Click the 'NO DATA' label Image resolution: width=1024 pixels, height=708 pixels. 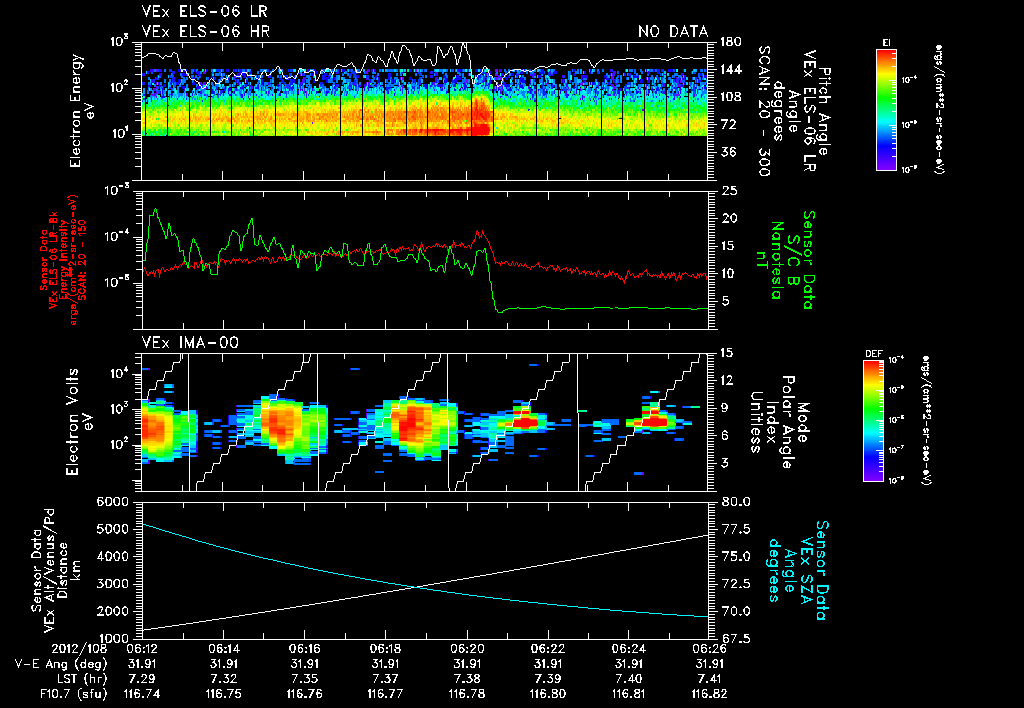point(673,31)
